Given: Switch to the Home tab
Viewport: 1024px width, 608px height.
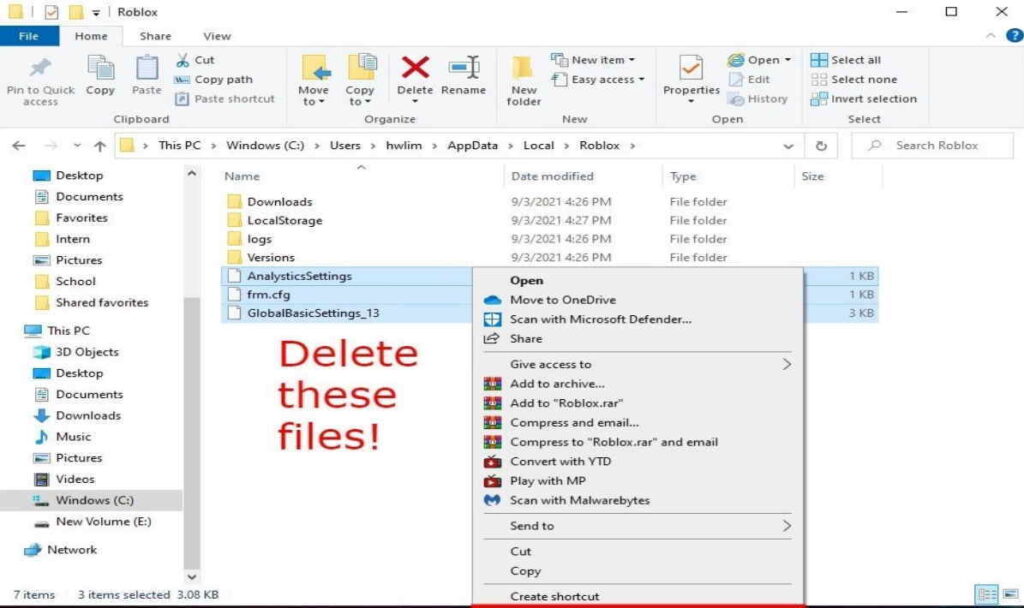Looking at the screenshot, I should 91,36.
